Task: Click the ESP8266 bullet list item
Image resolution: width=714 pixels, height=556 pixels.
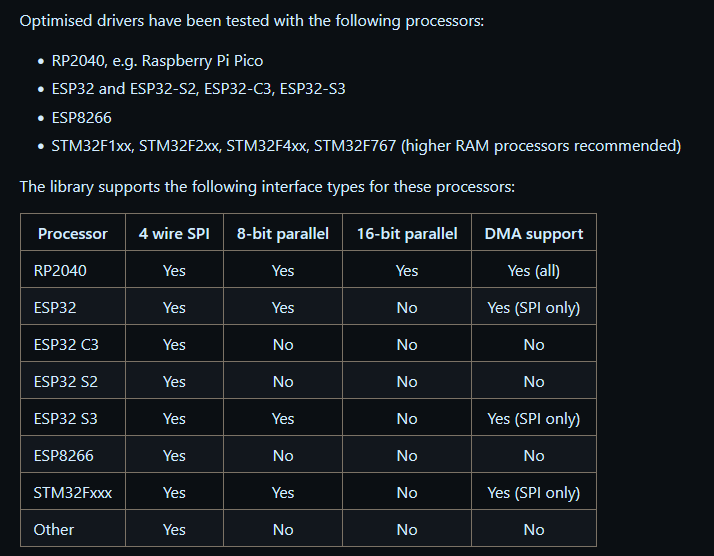Action: 82,117
